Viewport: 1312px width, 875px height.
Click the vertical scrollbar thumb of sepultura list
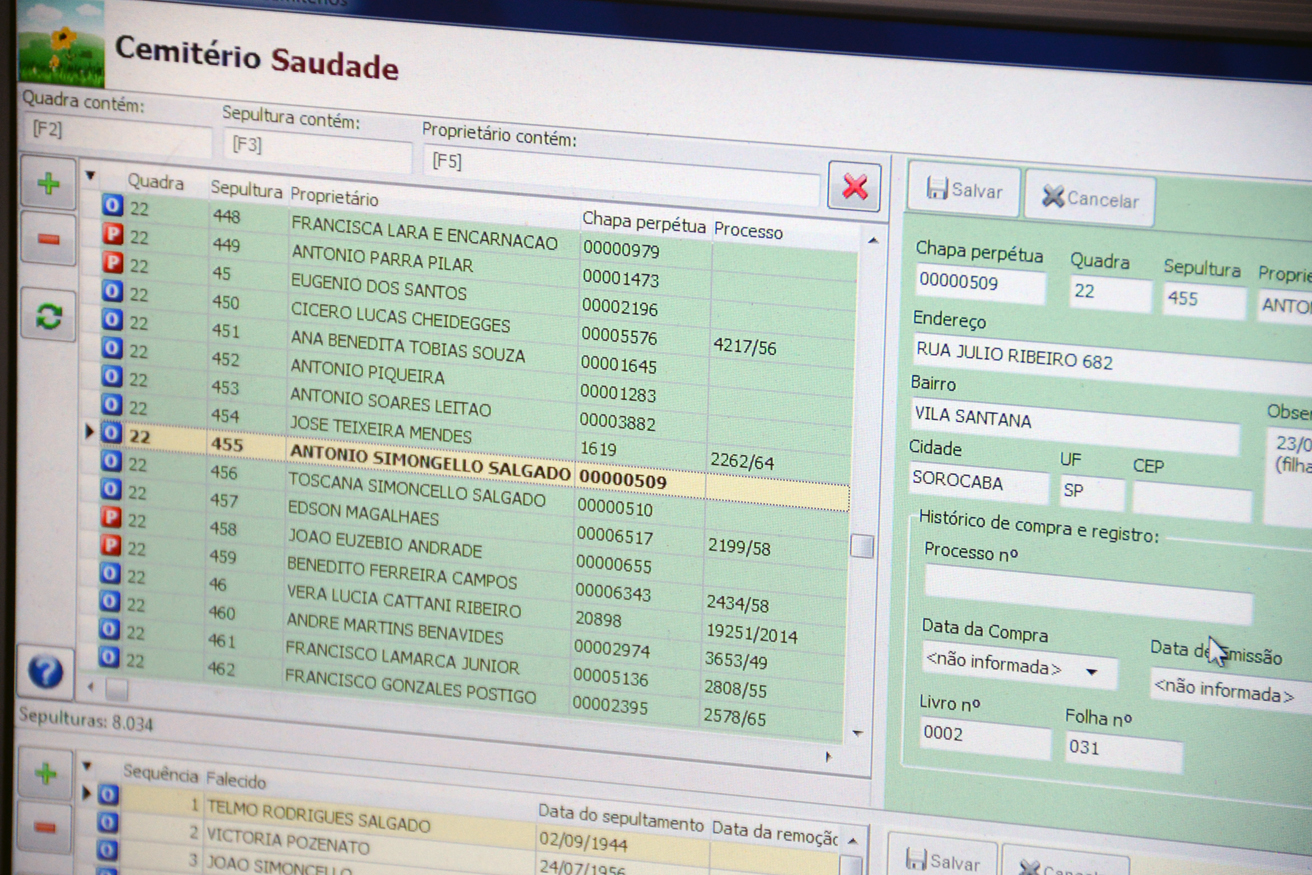coord(861,546)
